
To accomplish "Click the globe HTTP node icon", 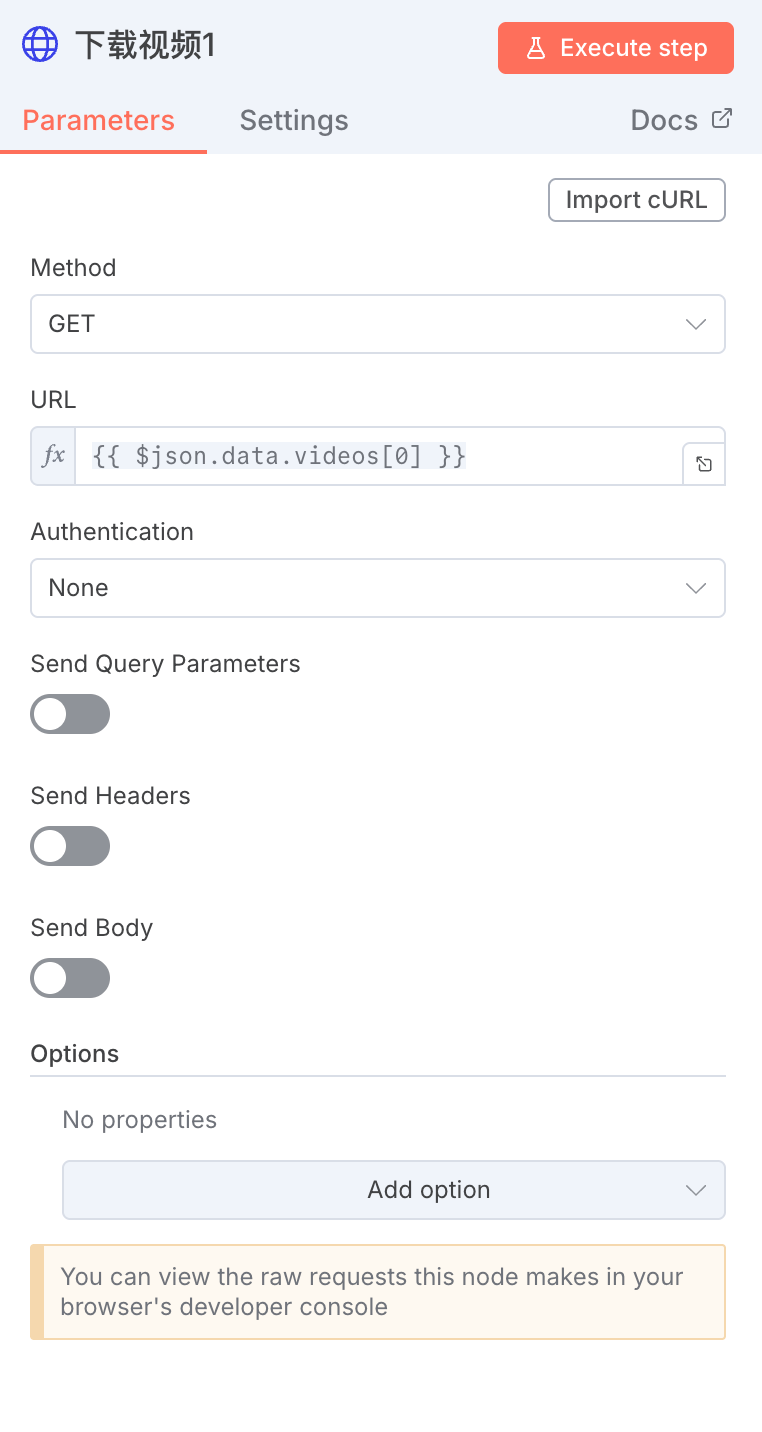I will (x=40, y=45).
